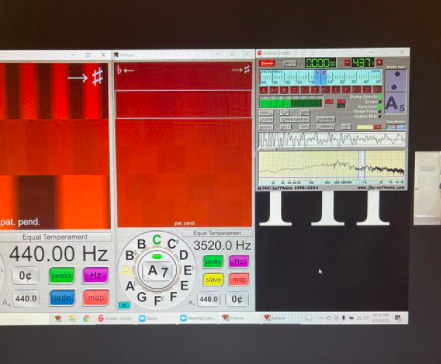The image size is (441, 364).
Task: Select note C in G-Tune's red note row
Action: click(294, 90)
